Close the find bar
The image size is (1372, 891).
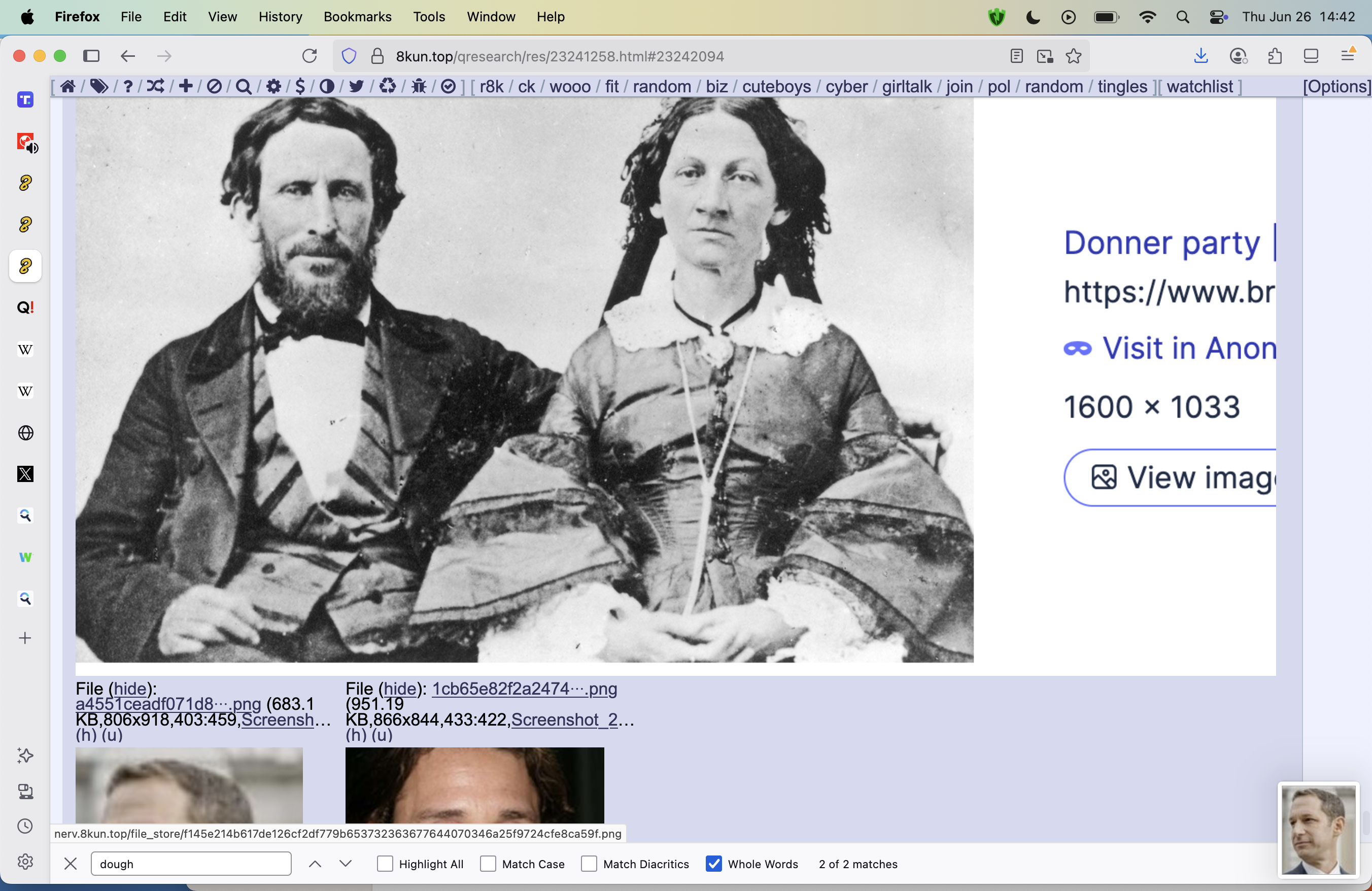coord(71,863)
